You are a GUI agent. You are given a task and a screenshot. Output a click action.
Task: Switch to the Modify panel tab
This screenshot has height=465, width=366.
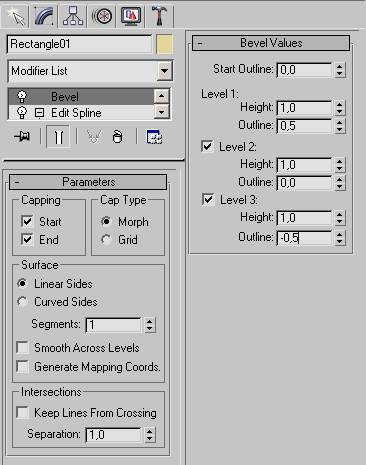44,16
